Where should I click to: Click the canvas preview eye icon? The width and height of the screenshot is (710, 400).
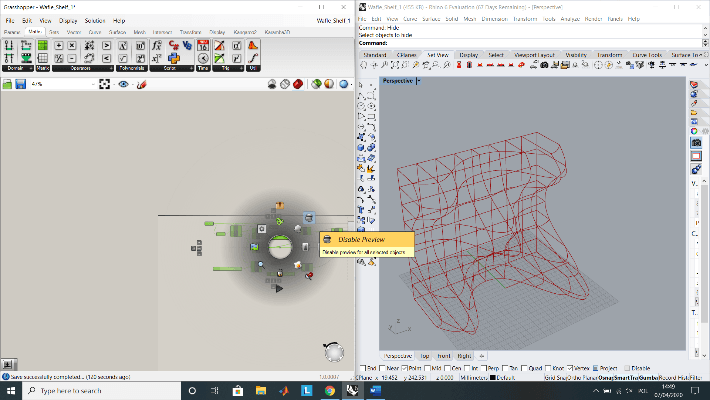tap(124, 84)
